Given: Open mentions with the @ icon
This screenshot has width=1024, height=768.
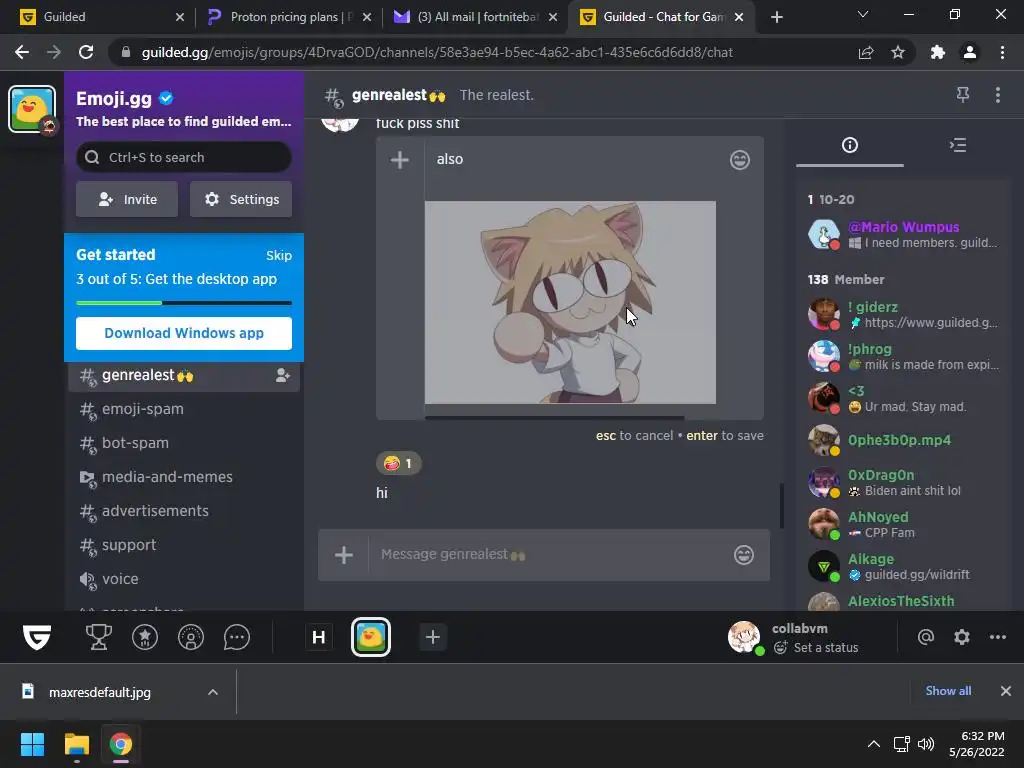Looking at the screenshot, I should 925,637.
